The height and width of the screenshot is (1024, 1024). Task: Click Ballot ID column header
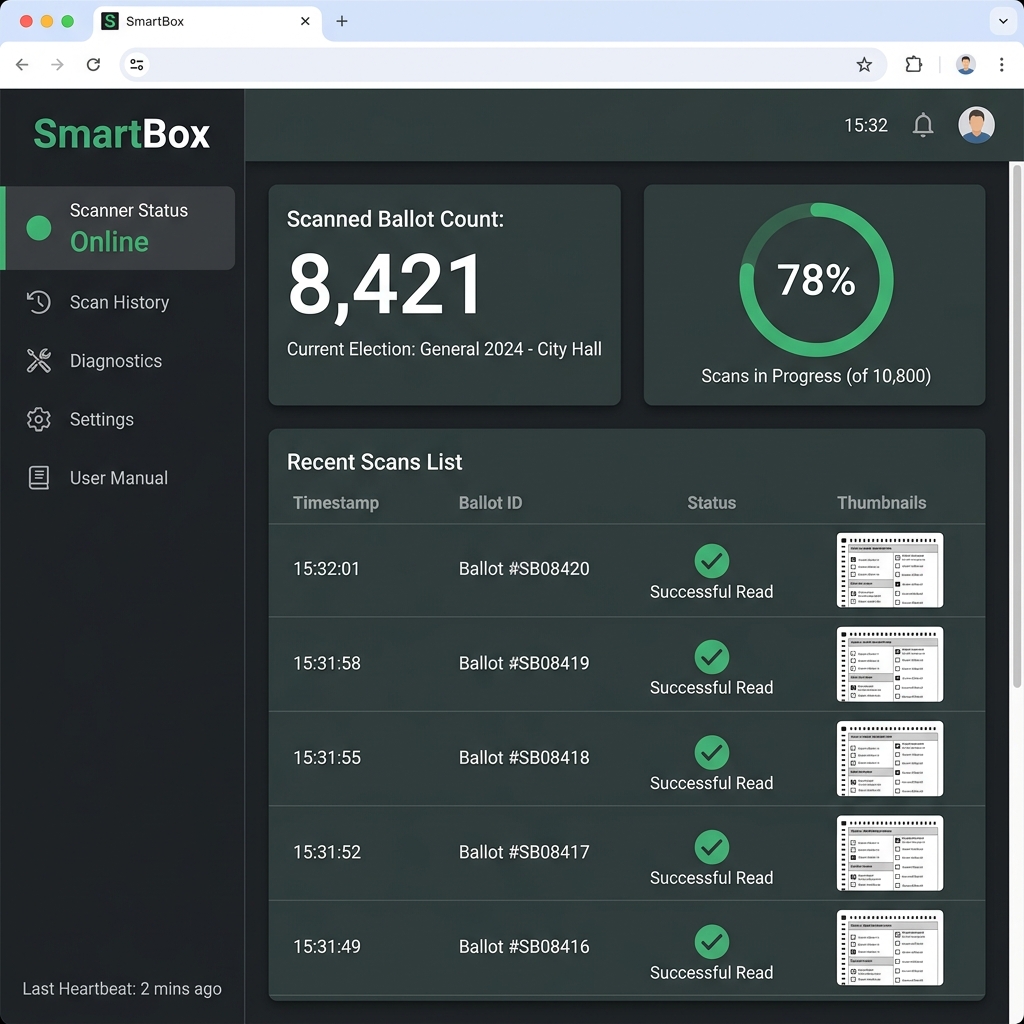[490, 503]
